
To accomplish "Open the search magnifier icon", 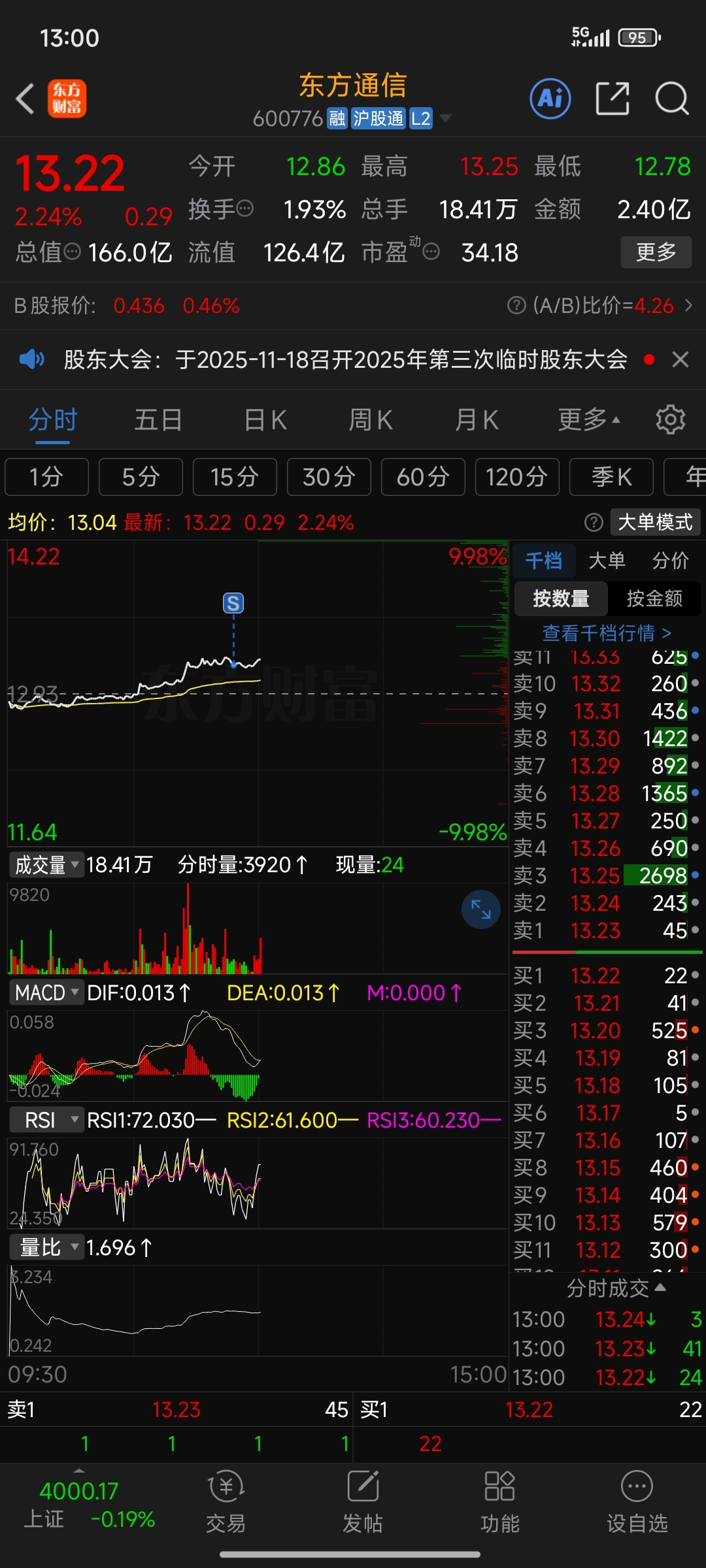I will [x=672, y=99].
